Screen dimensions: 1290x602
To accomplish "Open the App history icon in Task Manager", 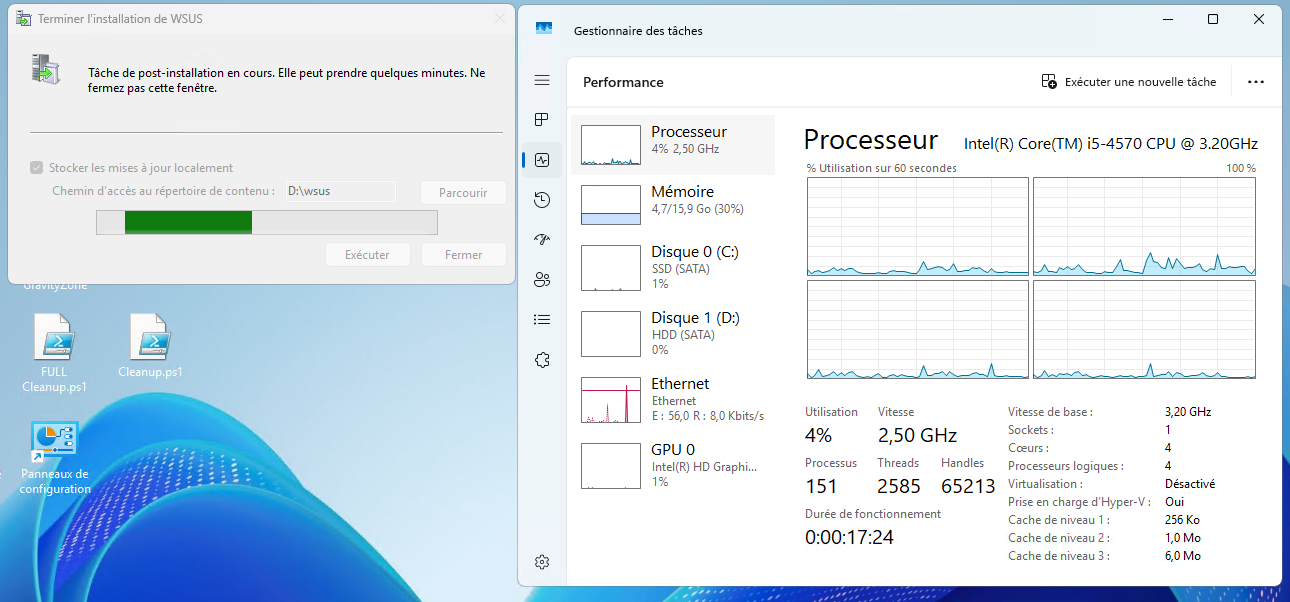I will (542, 200).
